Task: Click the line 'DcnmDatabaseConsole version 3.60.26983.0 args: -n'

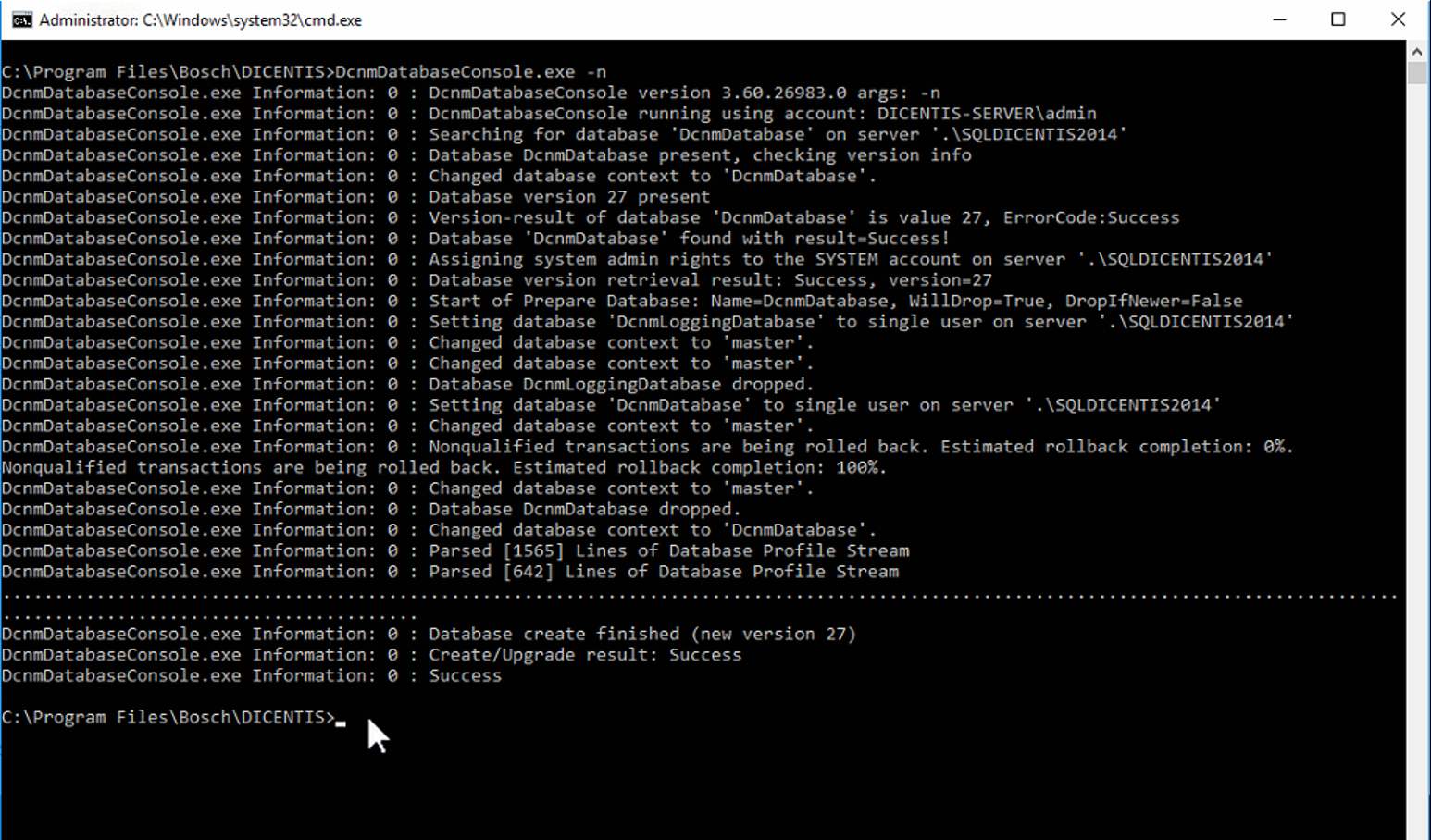Action: point(684,93)
